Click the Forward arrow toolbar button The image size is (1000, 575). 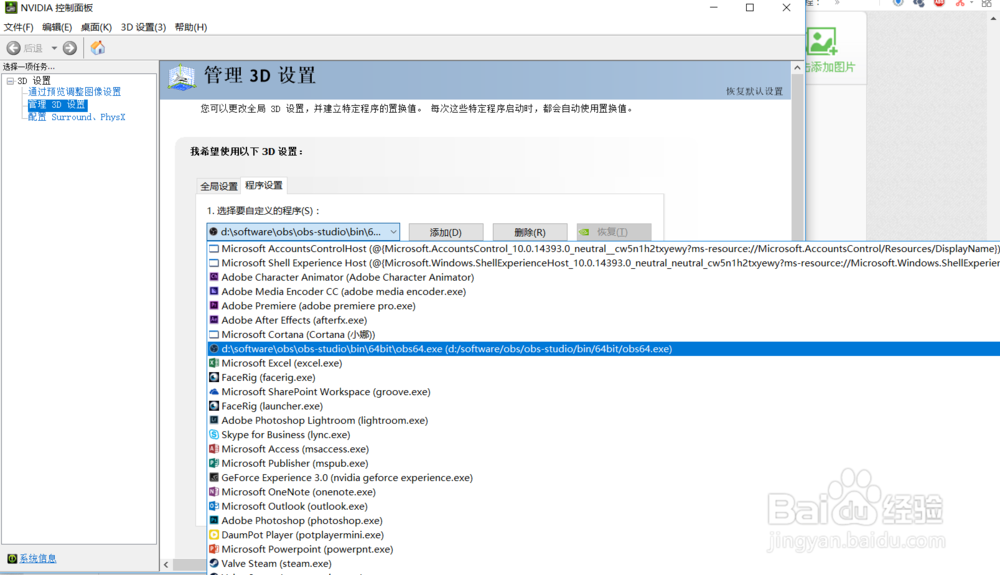[70, 48]
